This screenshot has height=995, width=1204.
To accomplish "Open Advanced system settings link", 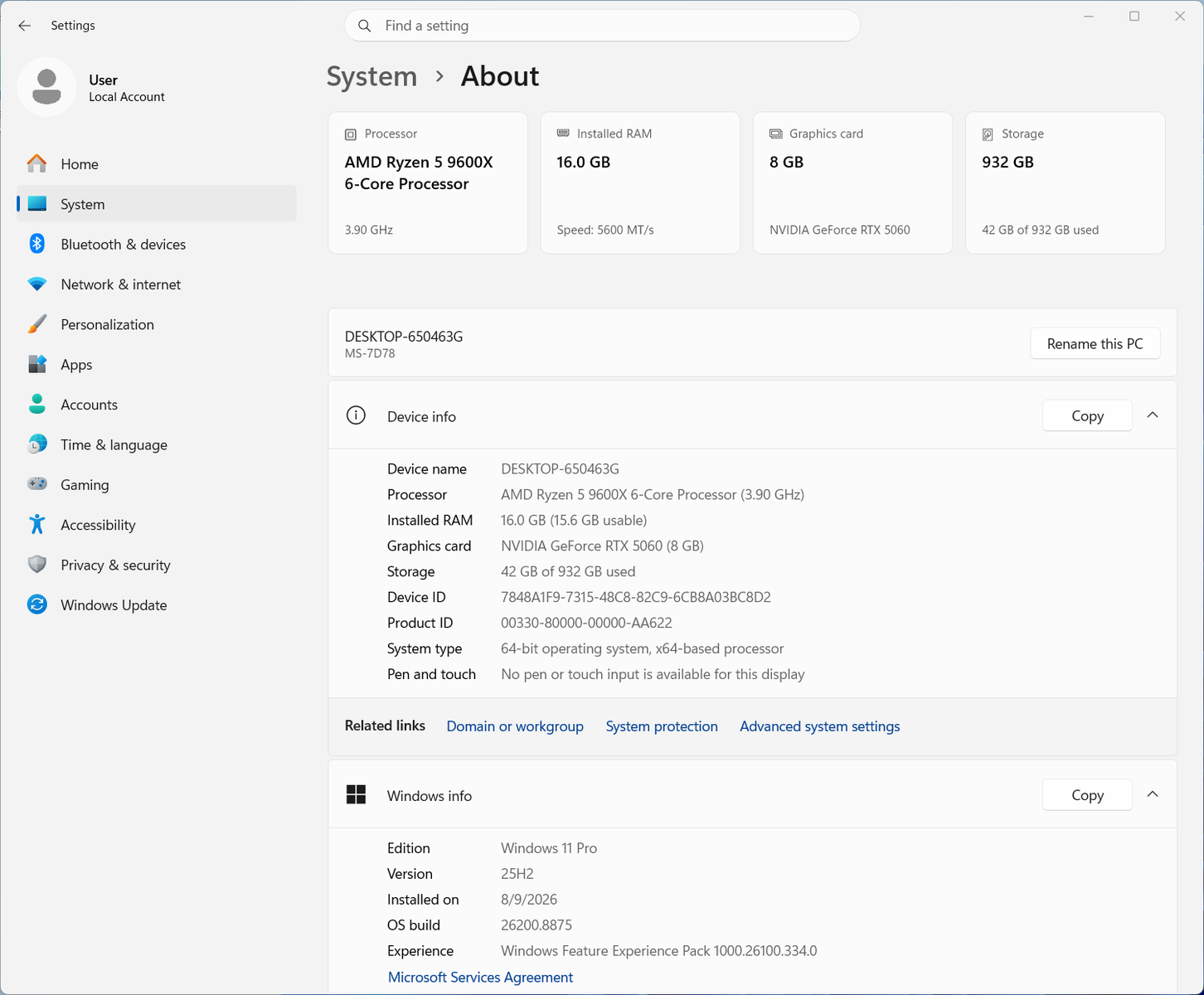I will pos(819,726).
